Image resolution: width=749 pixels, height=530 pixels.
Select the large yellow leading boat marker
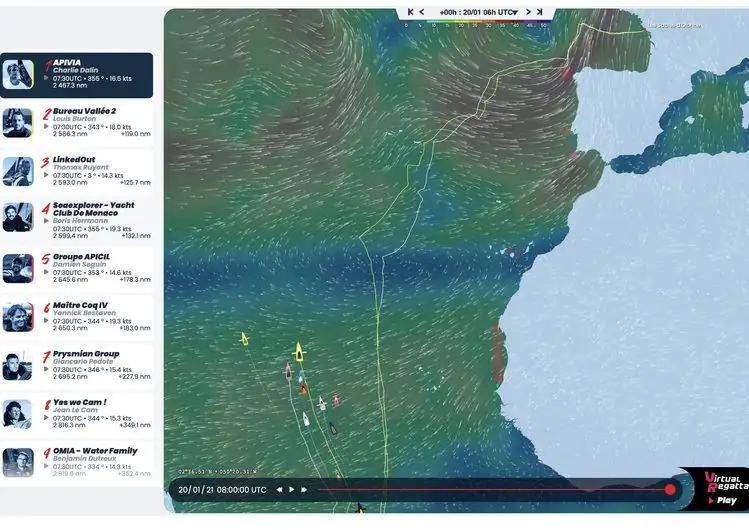click(x=299, y=352)
